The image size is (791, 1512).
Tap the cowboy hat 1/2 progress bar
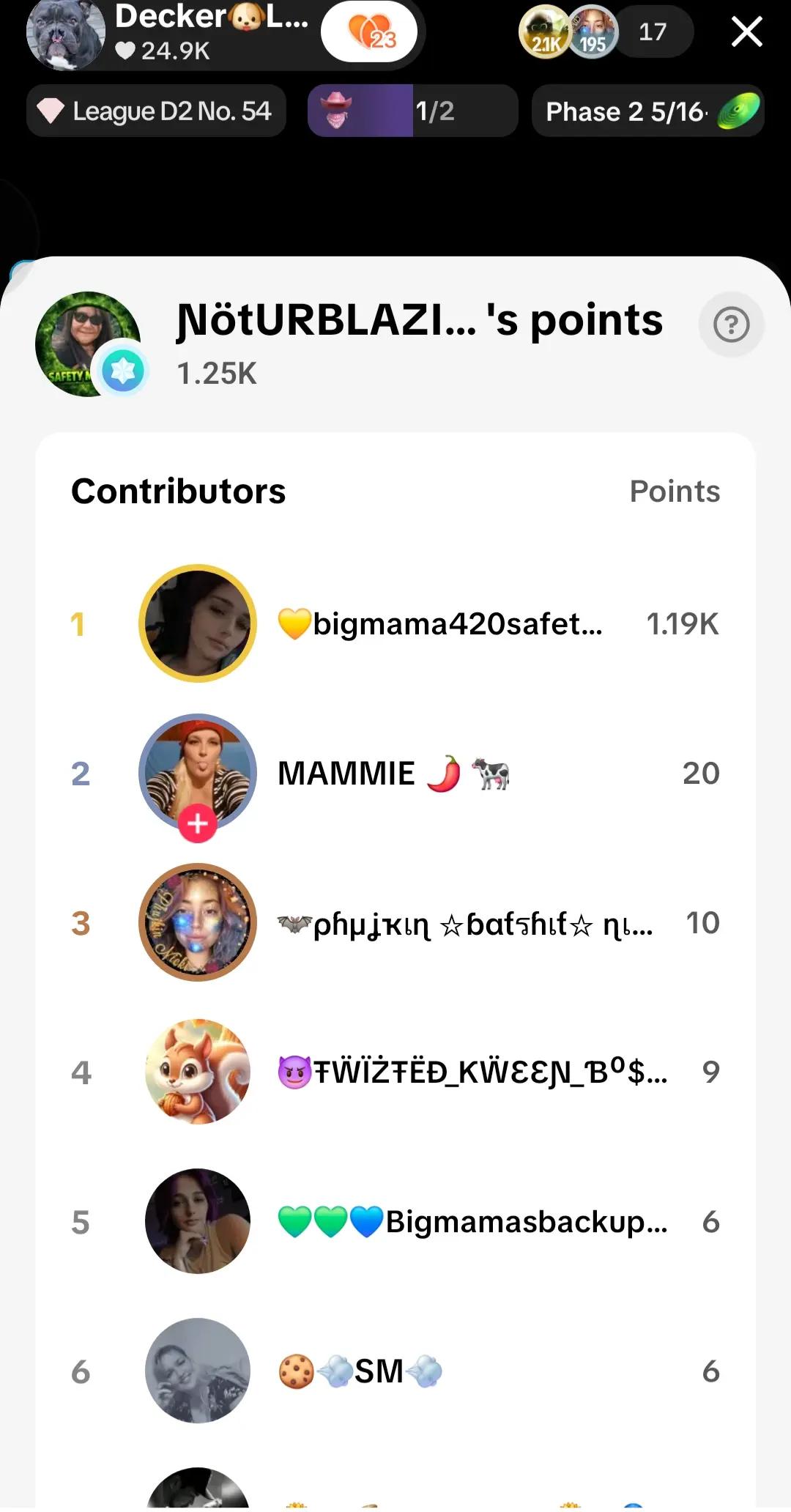(413, 111)
